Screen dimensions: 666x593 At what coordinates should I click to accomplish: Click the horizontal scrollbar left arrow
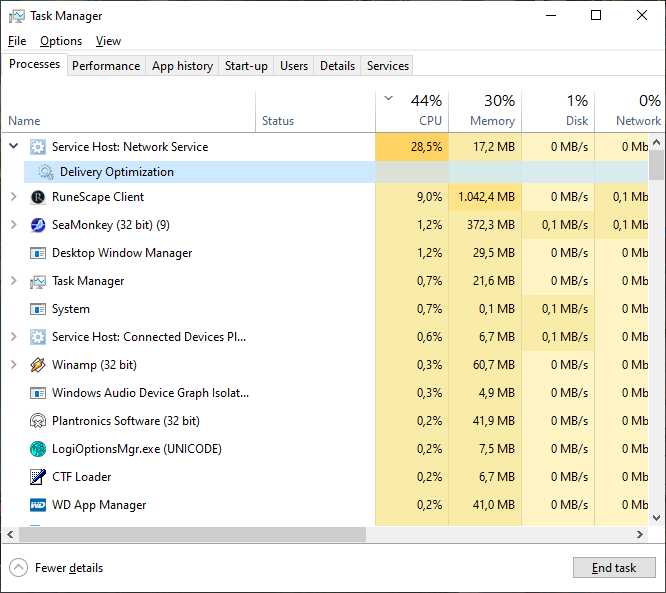point(11,534)
